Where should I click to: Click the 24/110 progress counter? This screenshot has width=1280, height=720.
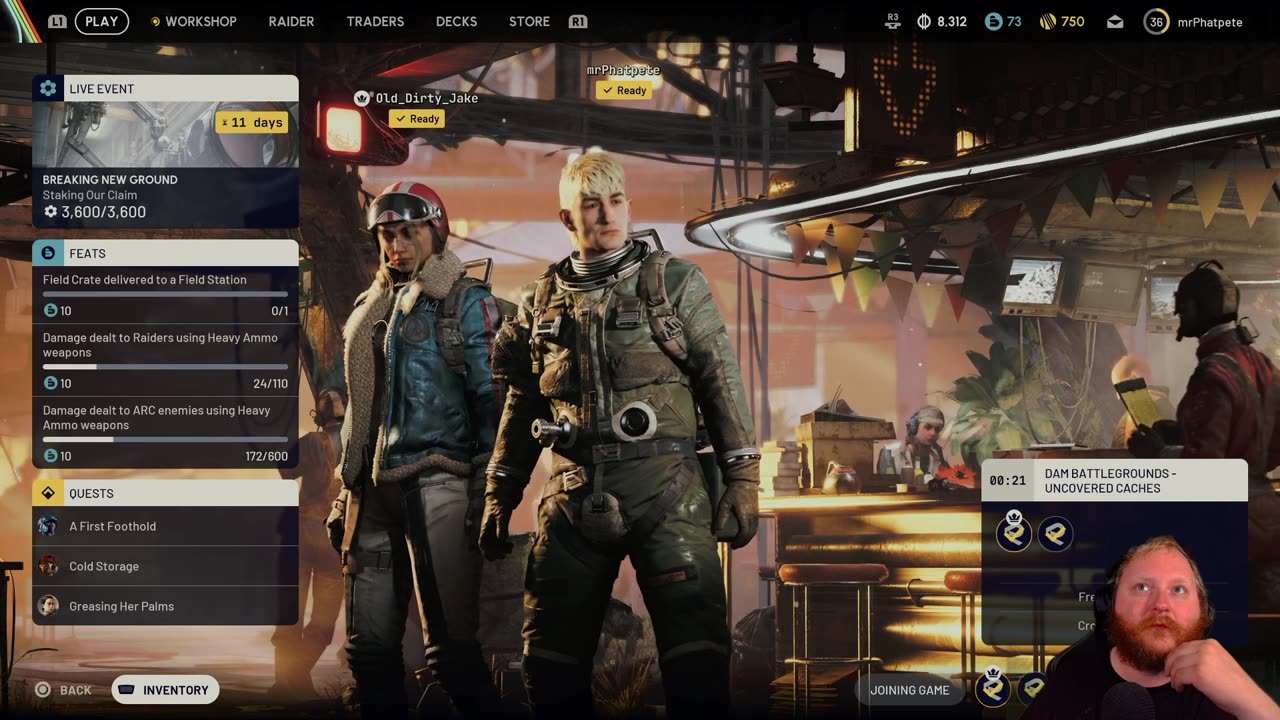270,384
